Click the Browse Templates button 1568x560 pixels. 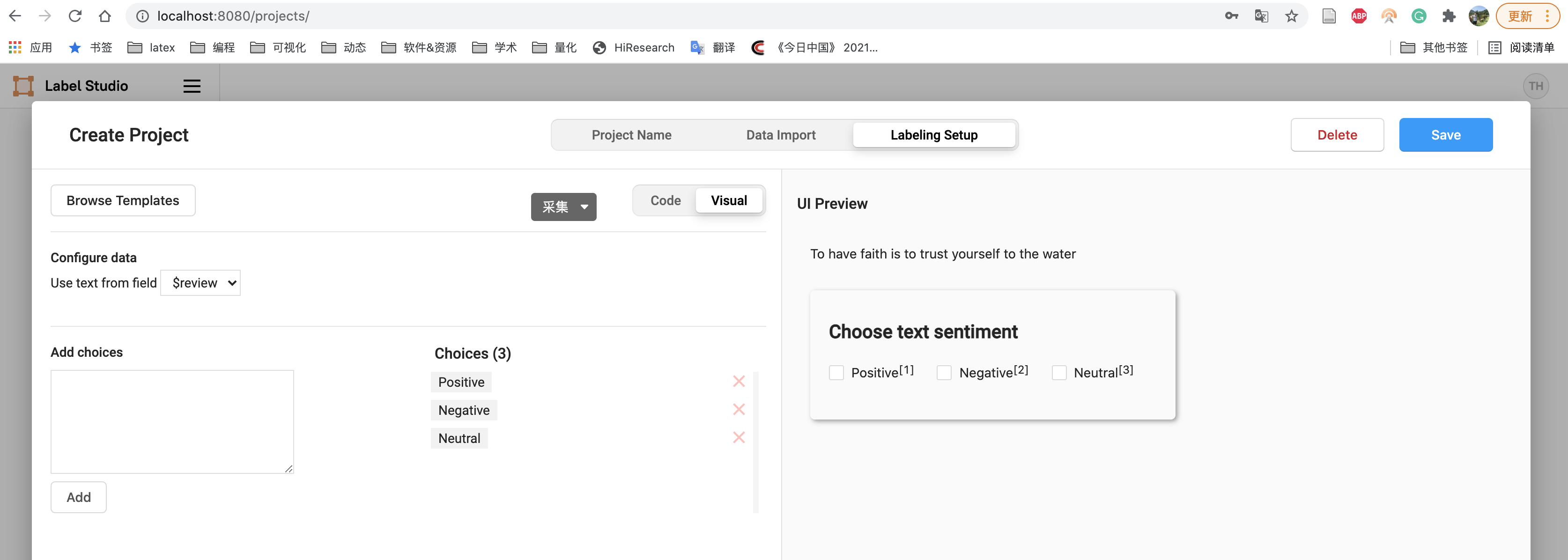123,201
